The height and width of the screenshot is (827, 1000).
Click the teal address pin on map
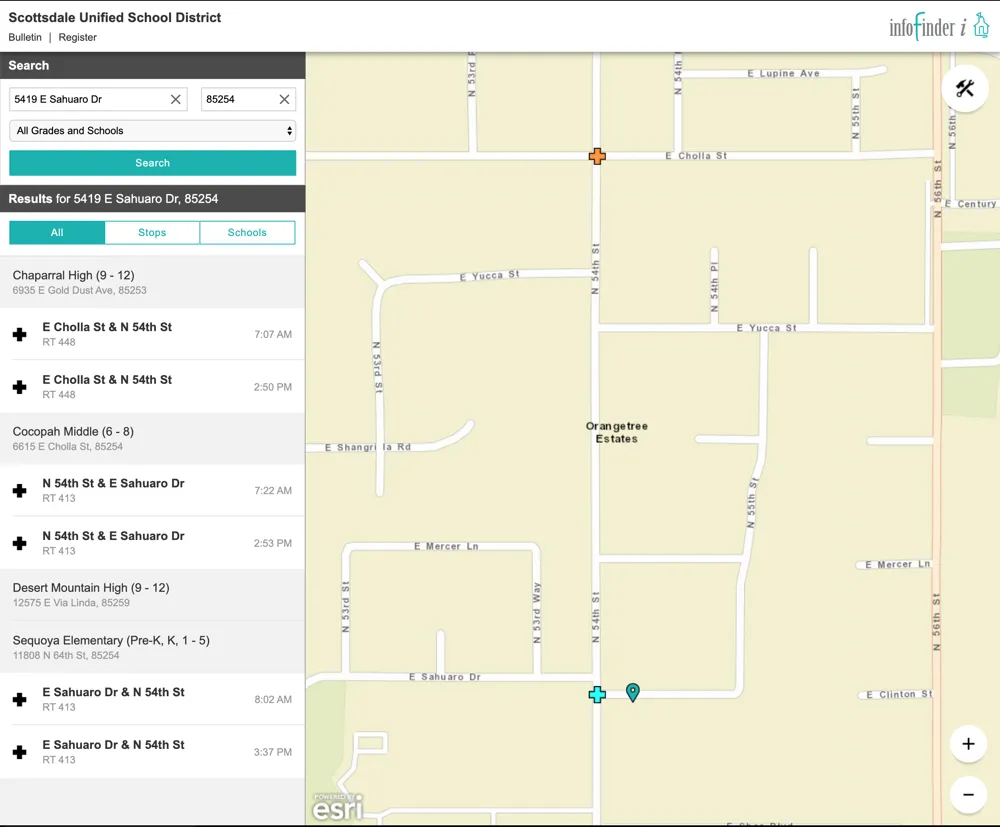tap(633, 692)
